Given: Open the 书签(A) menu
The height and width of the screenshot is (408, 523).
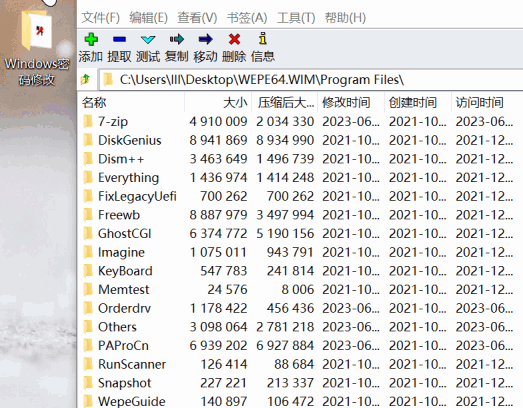Looking at the screenshot, I should coord(247,17).
